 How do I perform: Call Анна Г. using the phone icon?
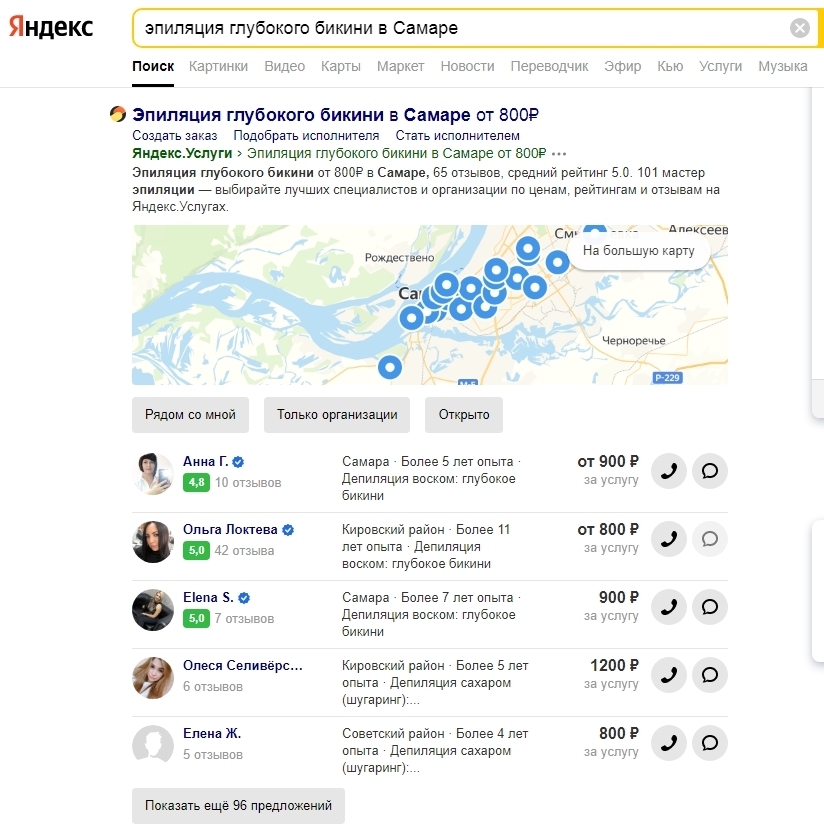coord(669,471)
